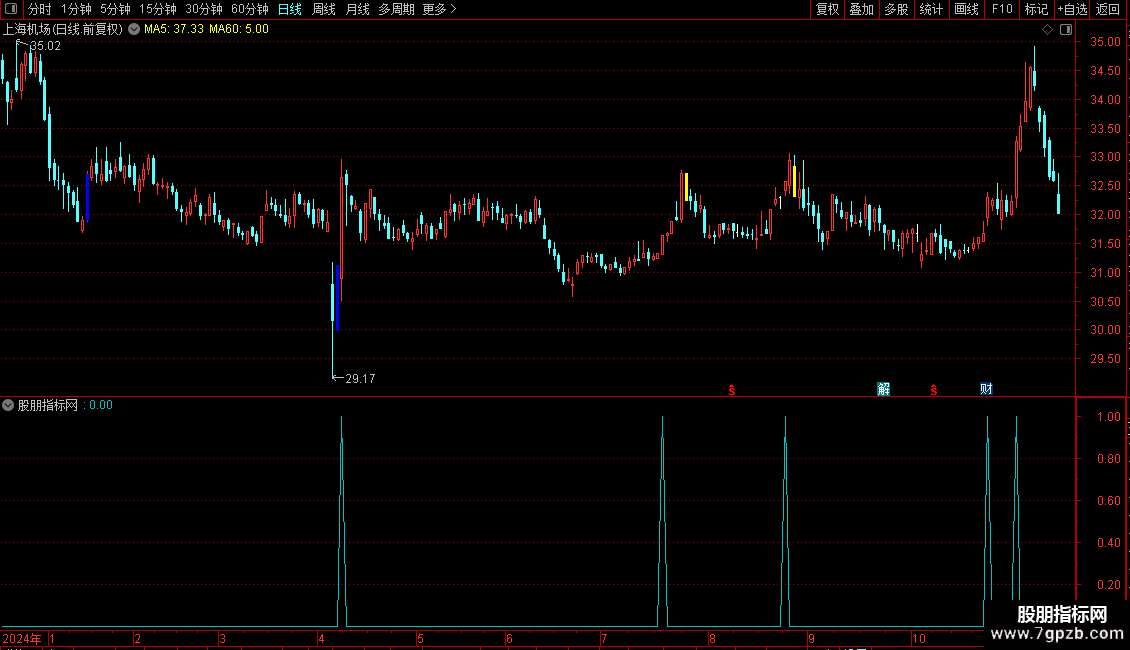Viewport: 1130px width, 650px height.
Task: Click the MA60: 5.00 label
Action: 239,30
